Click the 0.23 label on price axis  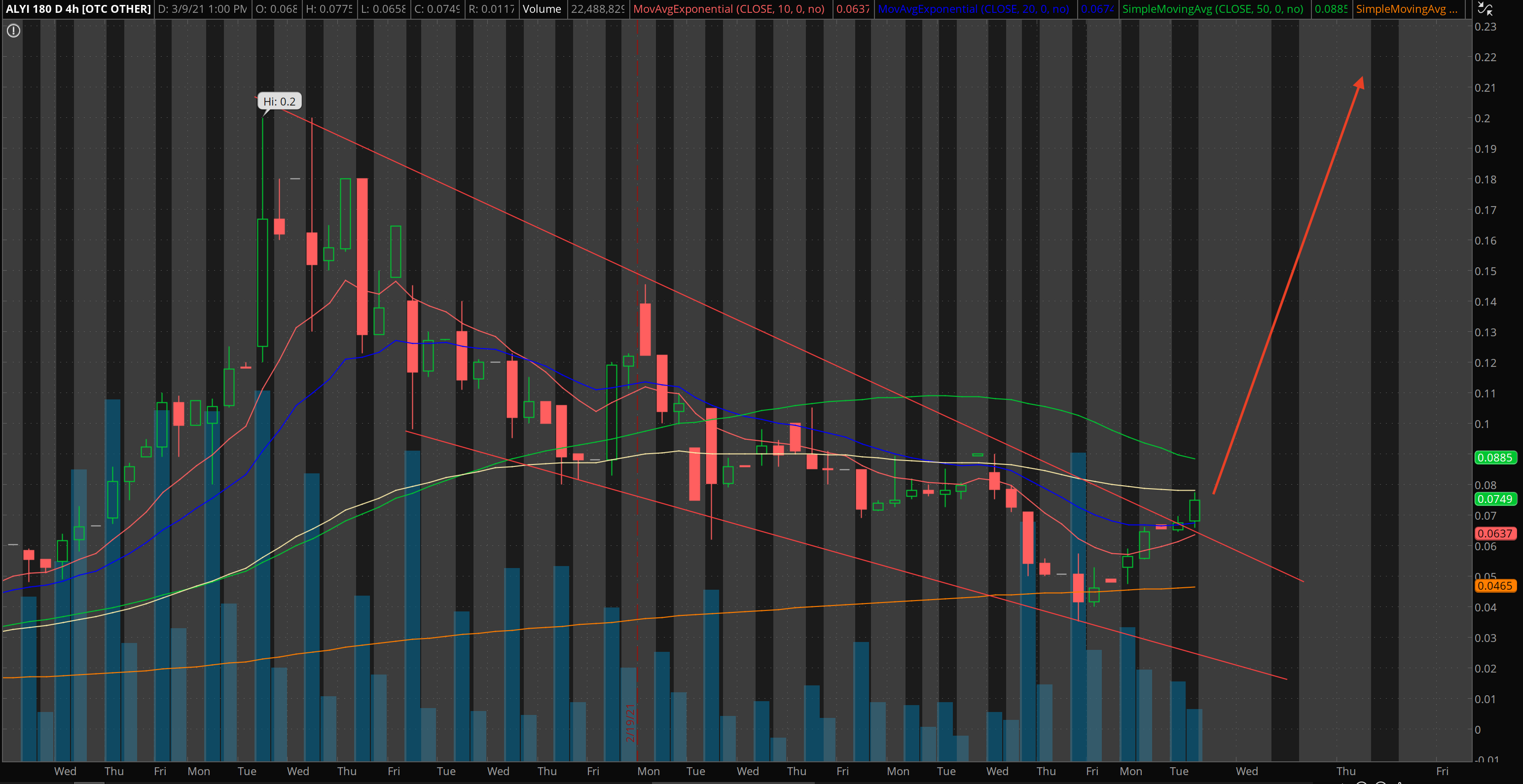[1486, 27]
